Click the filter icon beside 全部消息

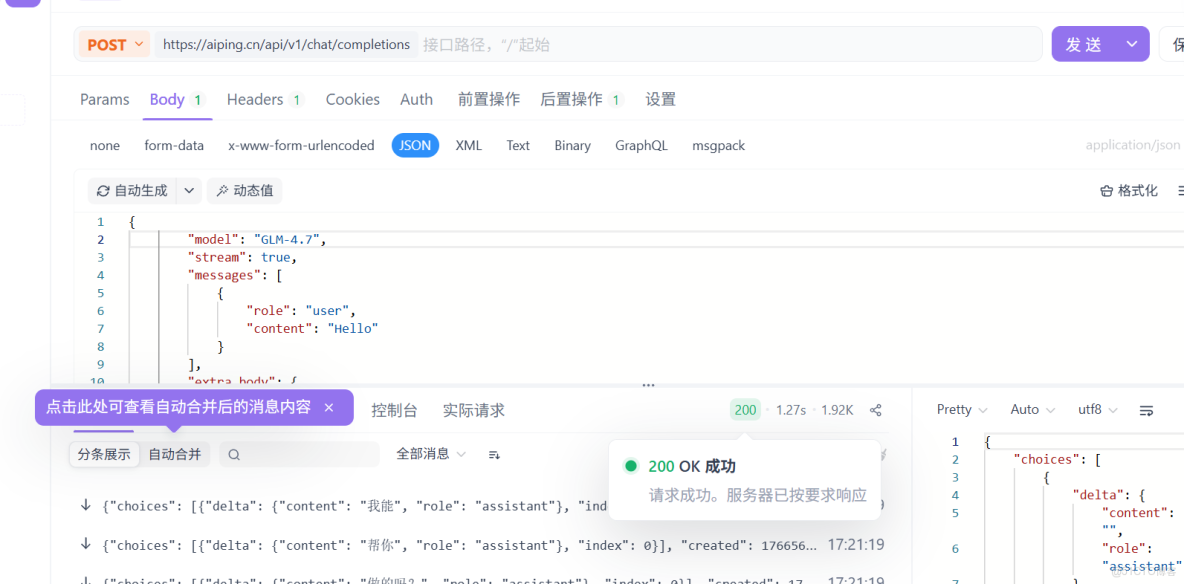(x=493, y=454)
